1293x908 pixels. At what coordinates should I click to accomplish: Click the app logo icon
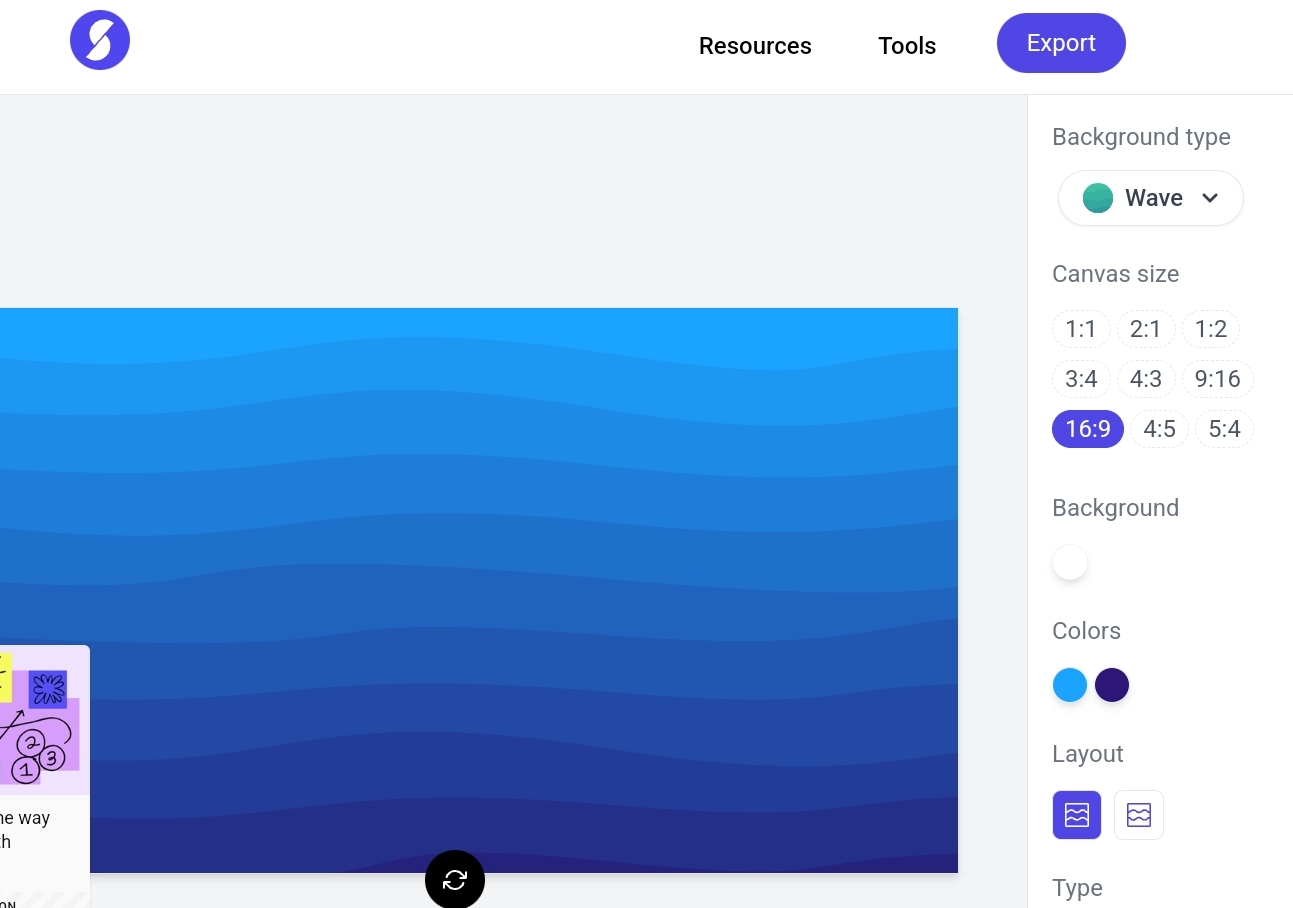click(x=100, y=40)
